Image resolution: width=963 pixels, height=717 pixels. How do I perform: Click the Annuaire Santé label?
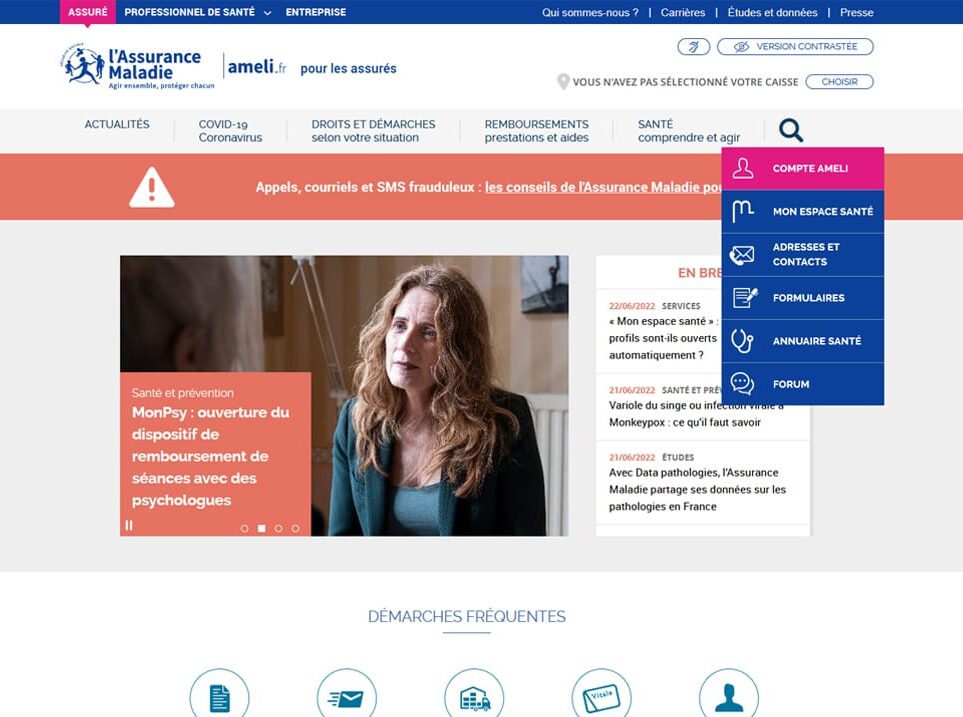(x=817, y=341)
